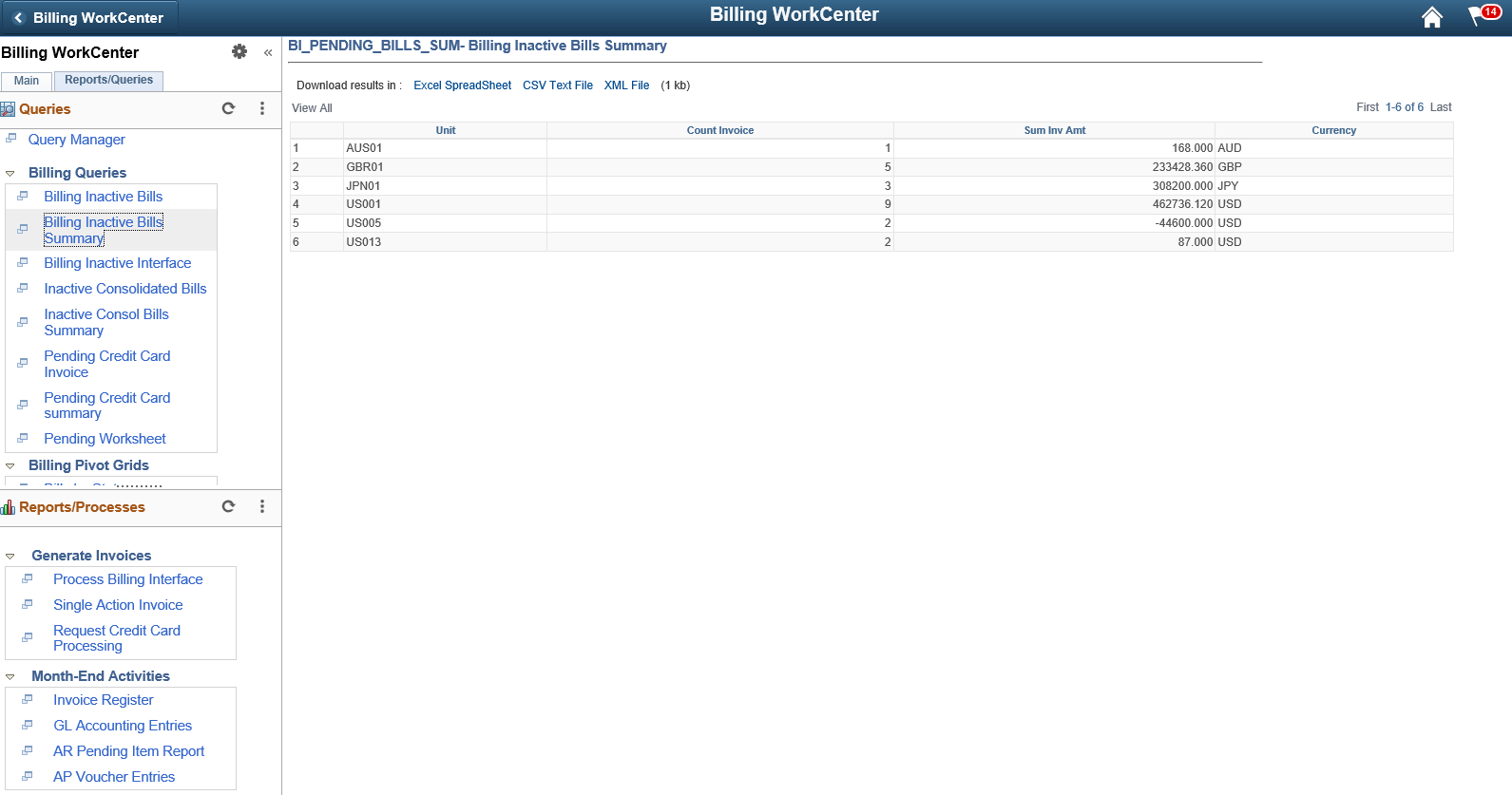1512x795 pixels.
Task: Click the Home icon in header
Action: click(1431, 17)
